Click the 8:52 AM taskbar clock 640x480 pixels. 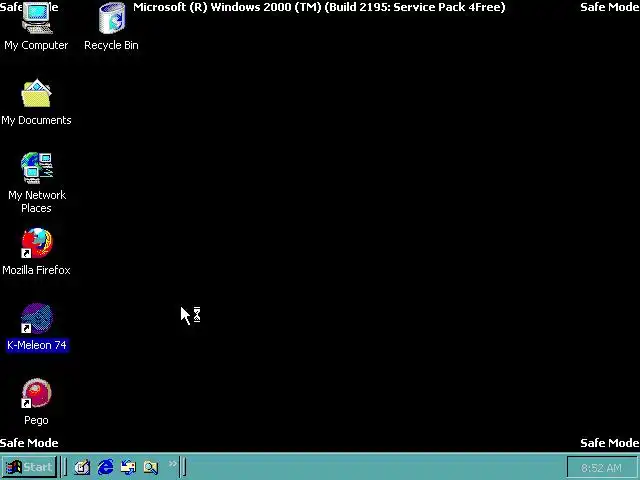click(601, 468)
